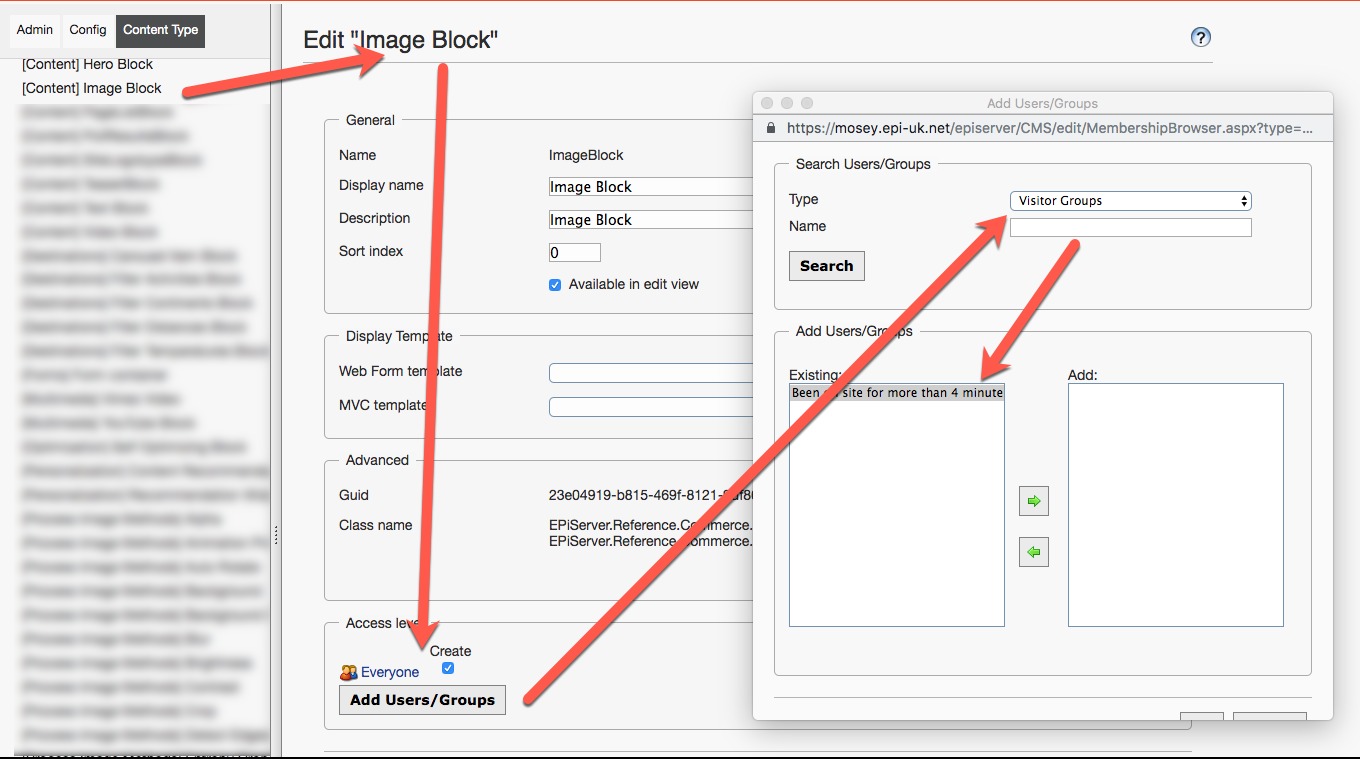Viewport: 1360px width, 759px height.
Task: Click the lock icon in the popup address bar
Action: pyautogui.click(x=770, y=128)
